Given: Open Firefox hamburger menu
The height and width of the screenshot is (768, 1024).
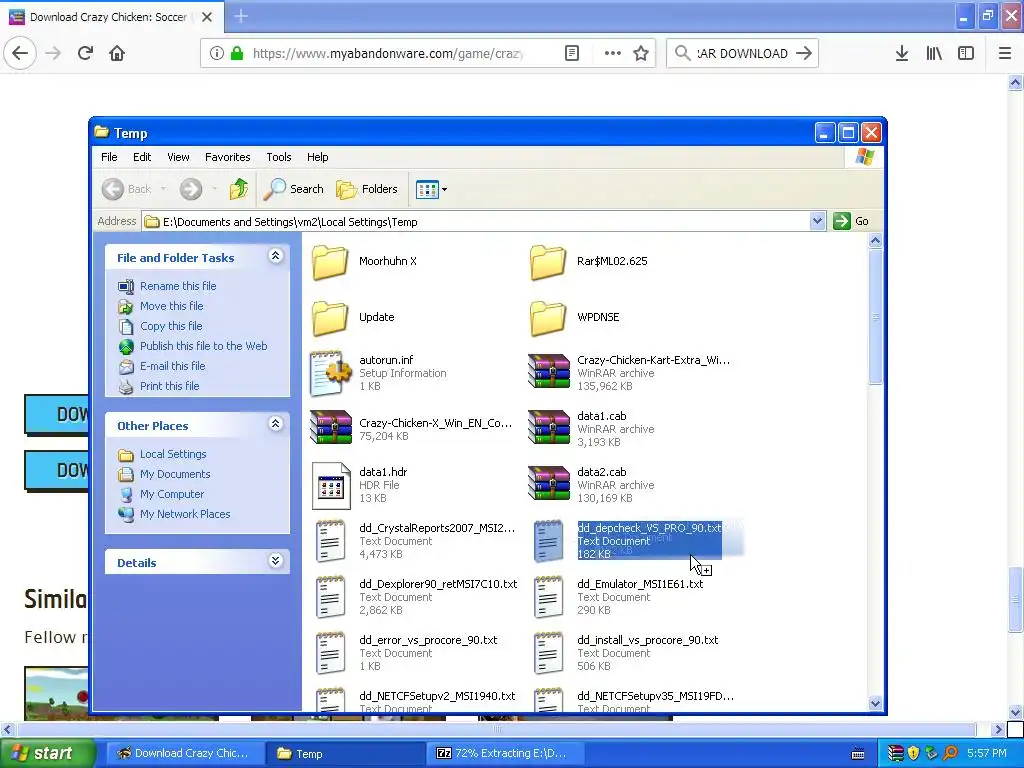Looking at the screenshot, I should (1005, 54).
